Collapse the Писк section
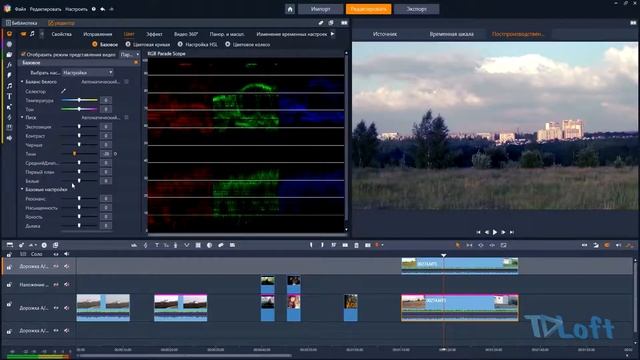Screen dimensions: 640x360 pos(22,118)
